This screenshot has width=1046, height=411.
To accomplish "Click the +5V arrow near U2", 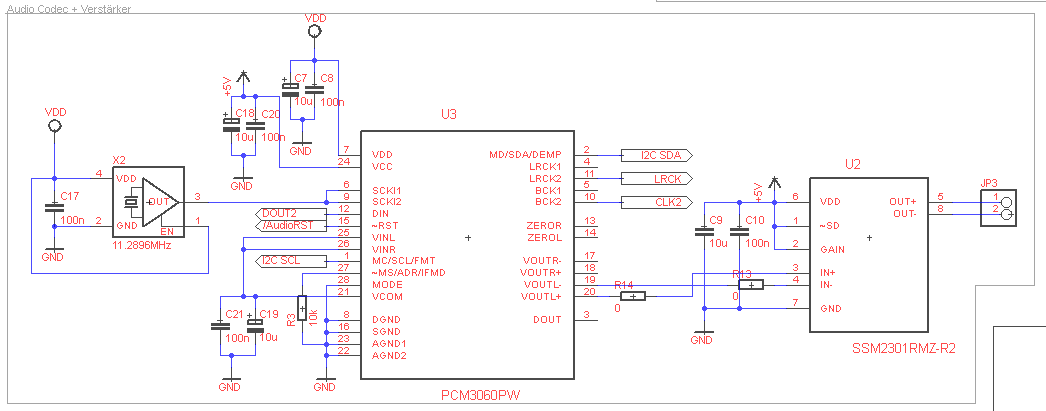I will [773, 183].
